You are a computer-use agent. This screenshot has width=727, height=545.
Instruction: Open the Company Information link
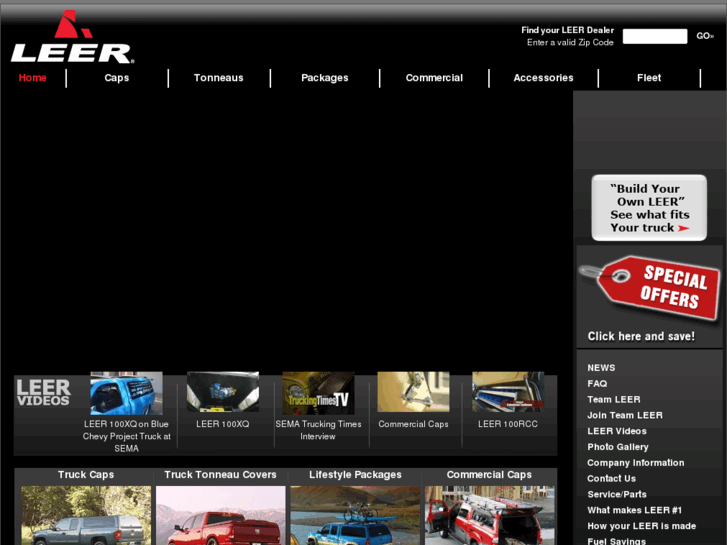636,462
